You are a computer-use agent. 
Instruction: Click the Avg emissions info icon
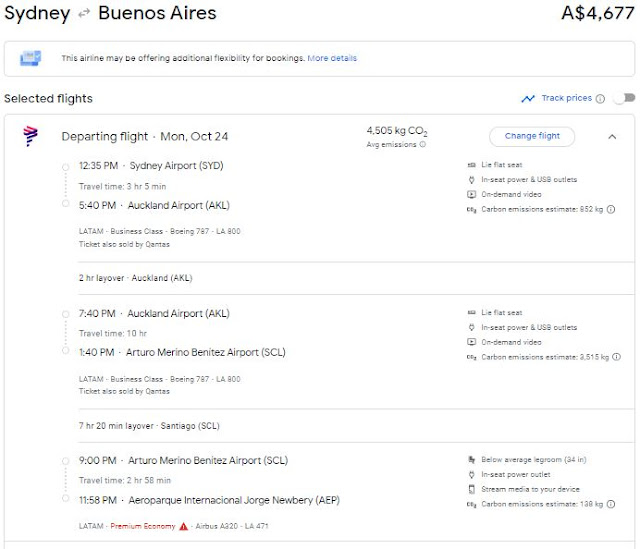coord(423,145)
